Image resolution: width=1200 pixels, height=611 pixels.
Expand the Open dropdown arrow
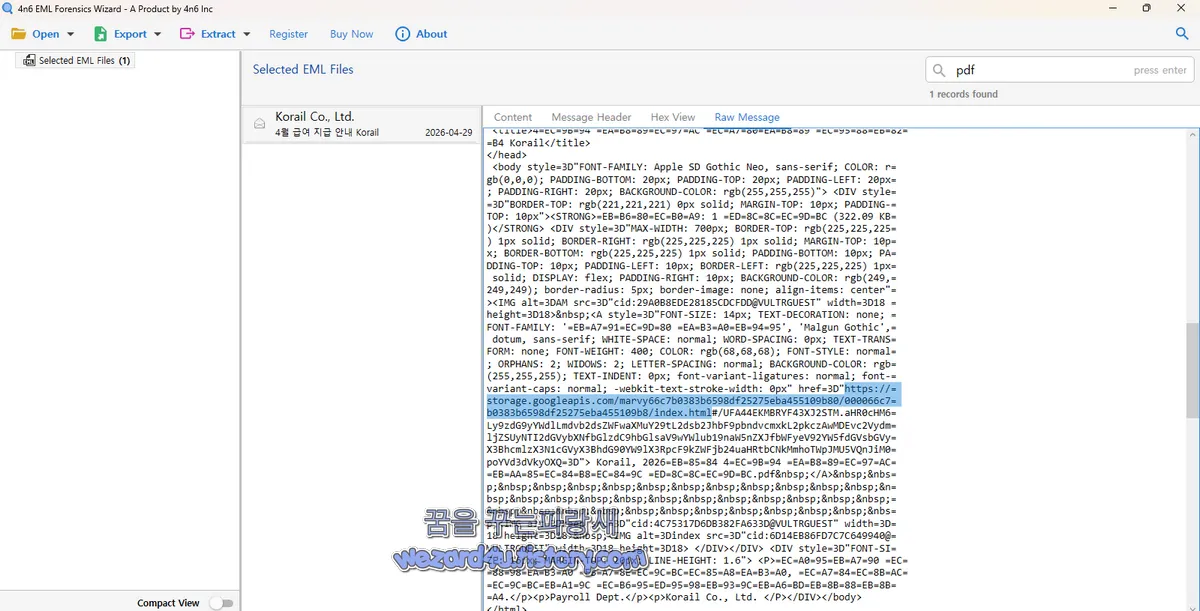coord(69,34)
